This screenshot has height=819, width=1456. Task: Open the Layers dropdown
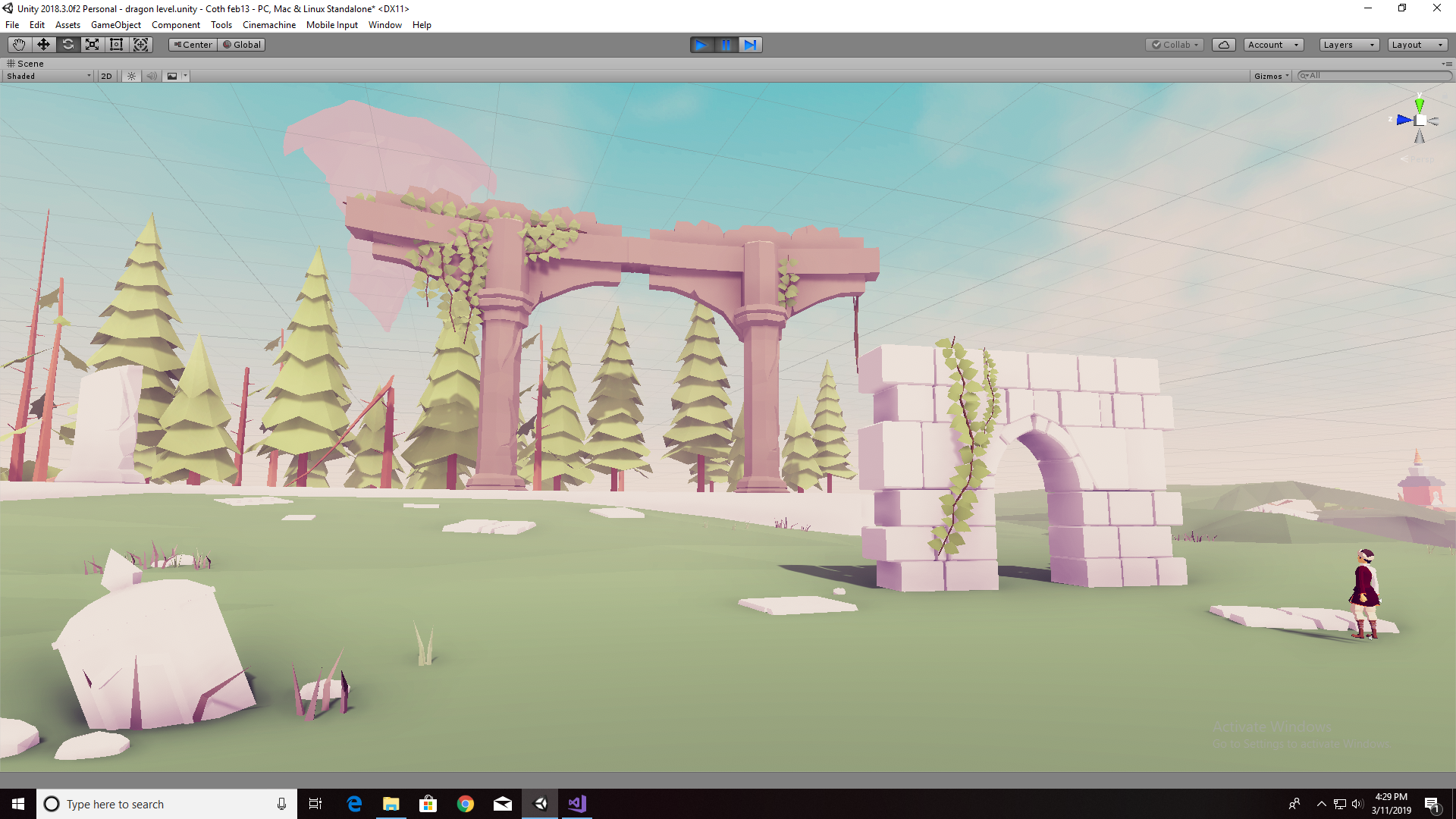click(x=1348, y=45)
